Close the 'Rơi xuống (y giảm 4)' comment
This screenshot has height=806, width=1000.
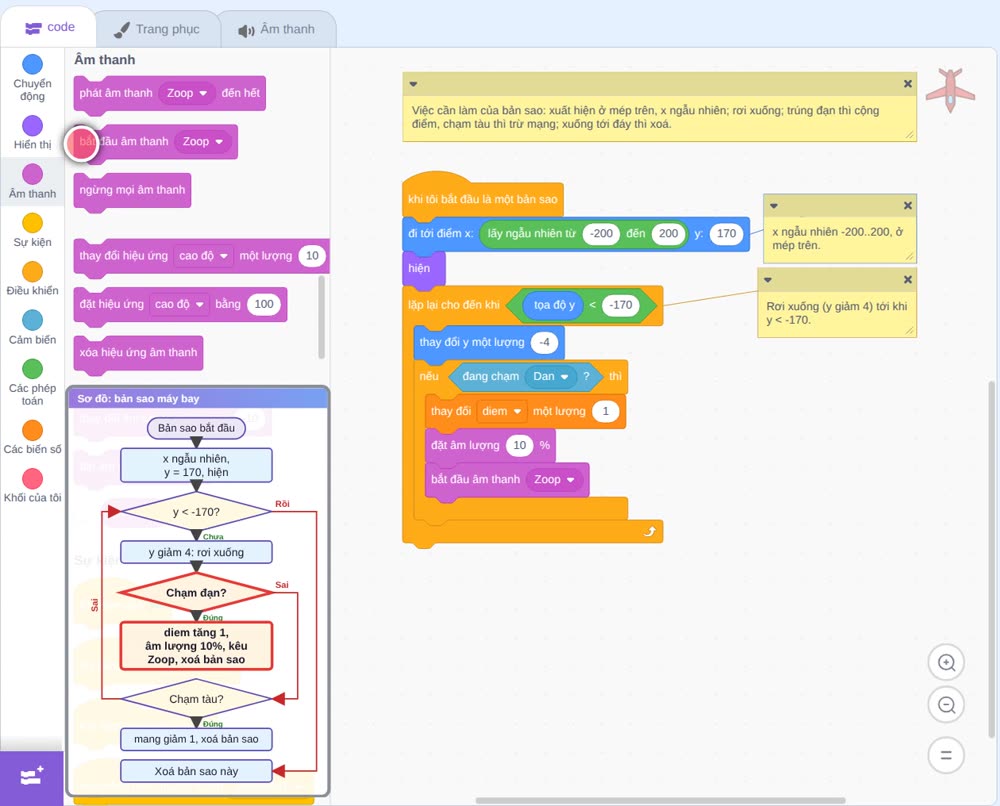coord(908,279)
